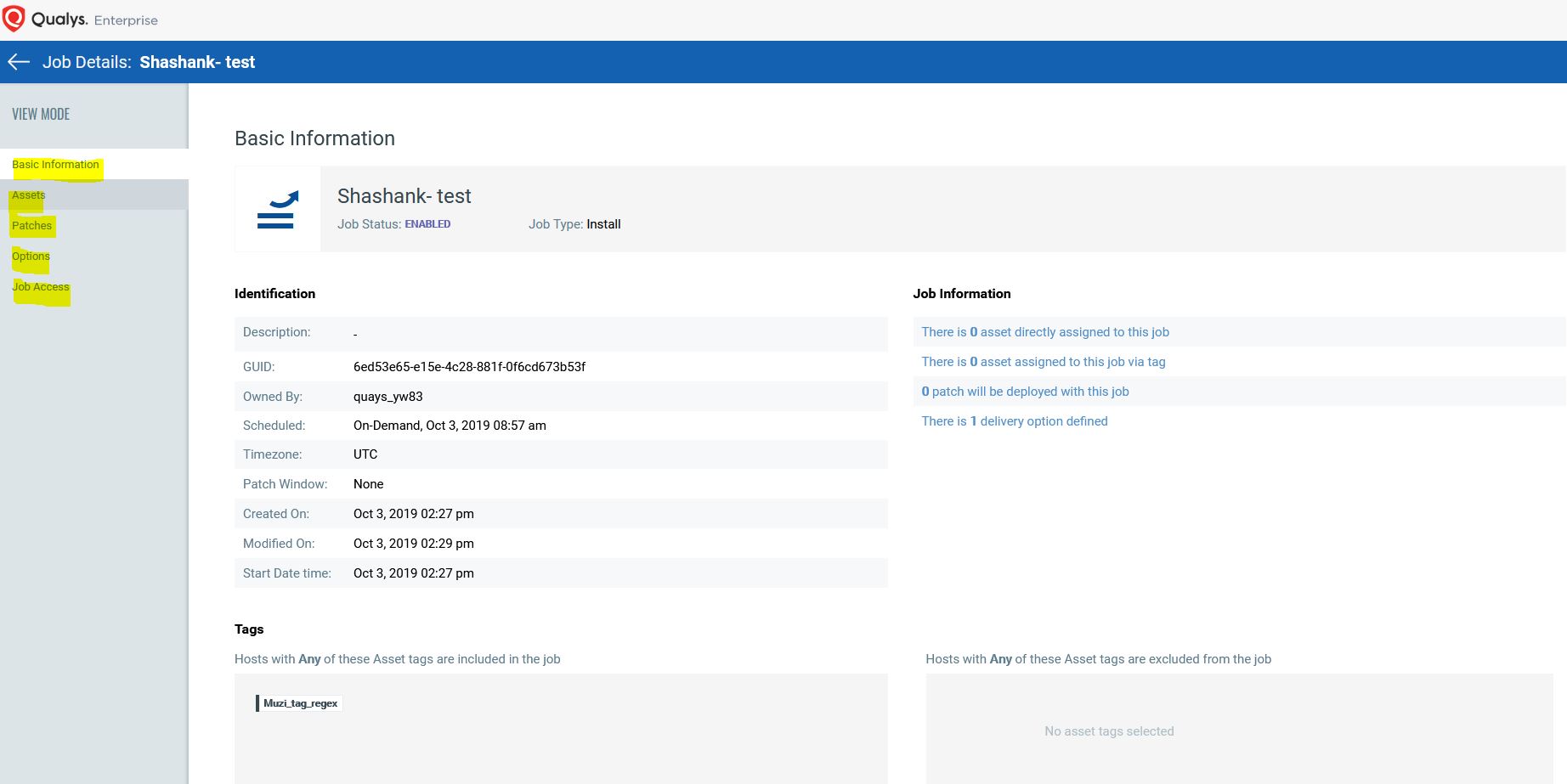The image size is (1567, 784).
Task: Click the excluded asset tags empty area
Action: (1108, 730)
